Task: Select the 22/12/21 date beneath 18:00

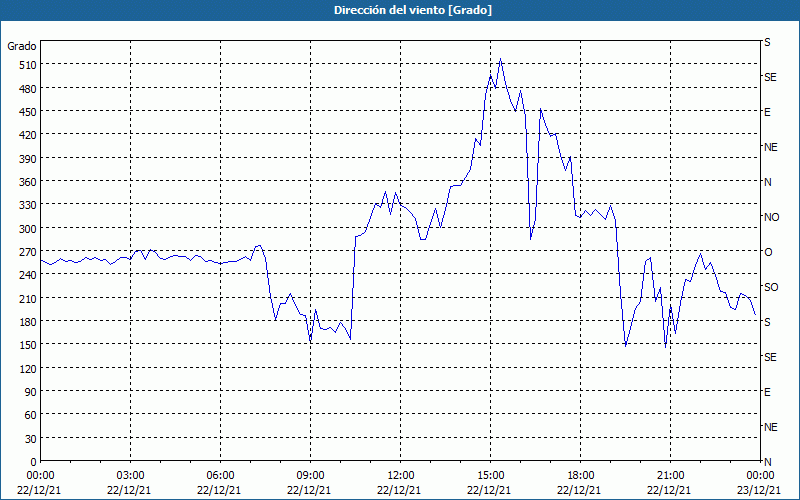Action: [x=579, y=490]
